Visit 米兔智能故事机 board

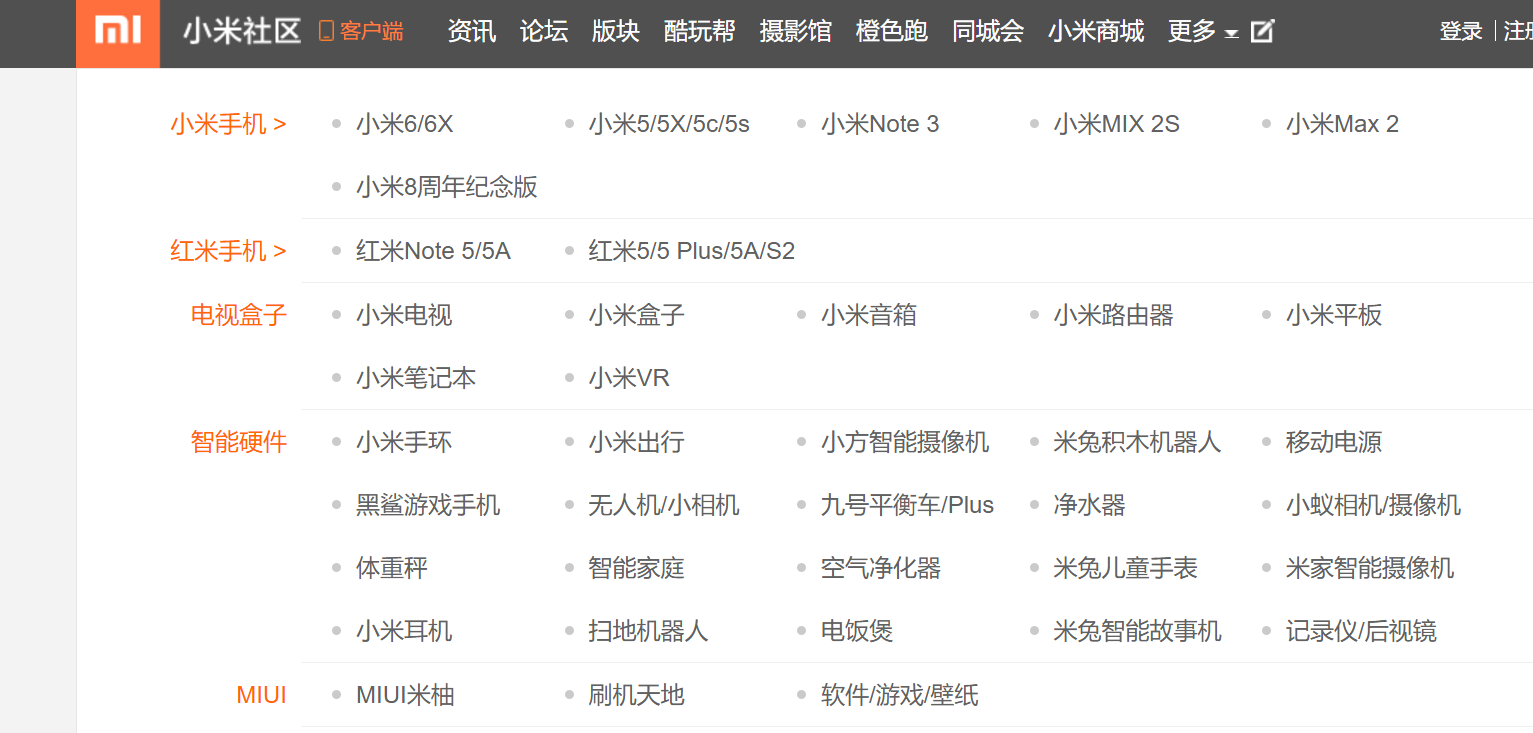click(x=1138, y=632)
